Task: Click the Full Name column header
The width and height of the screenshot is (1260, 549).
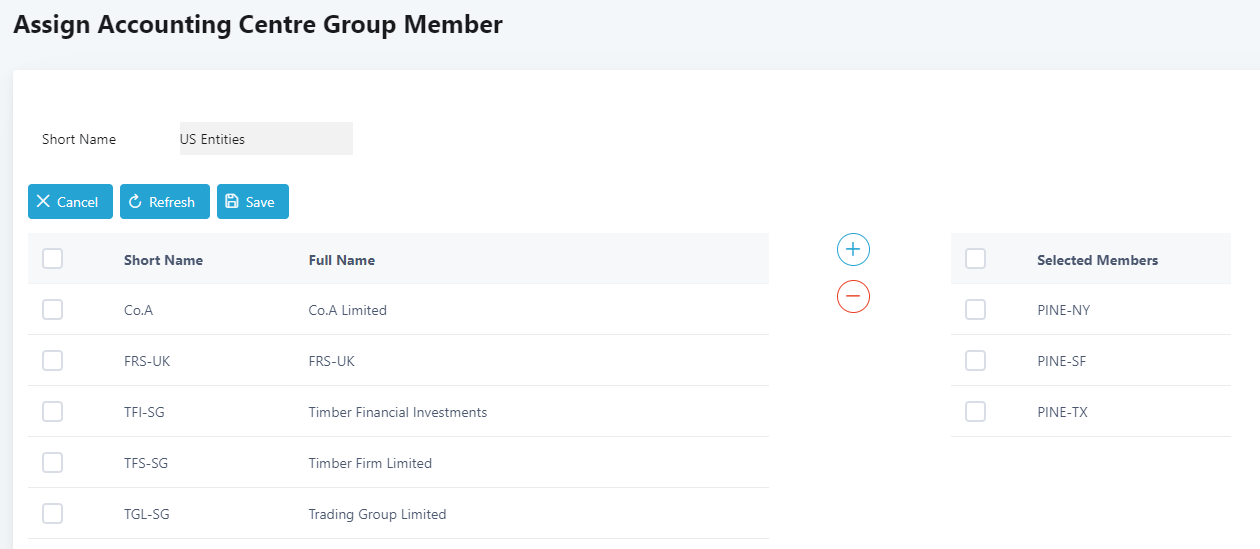Action: point(342,260)
